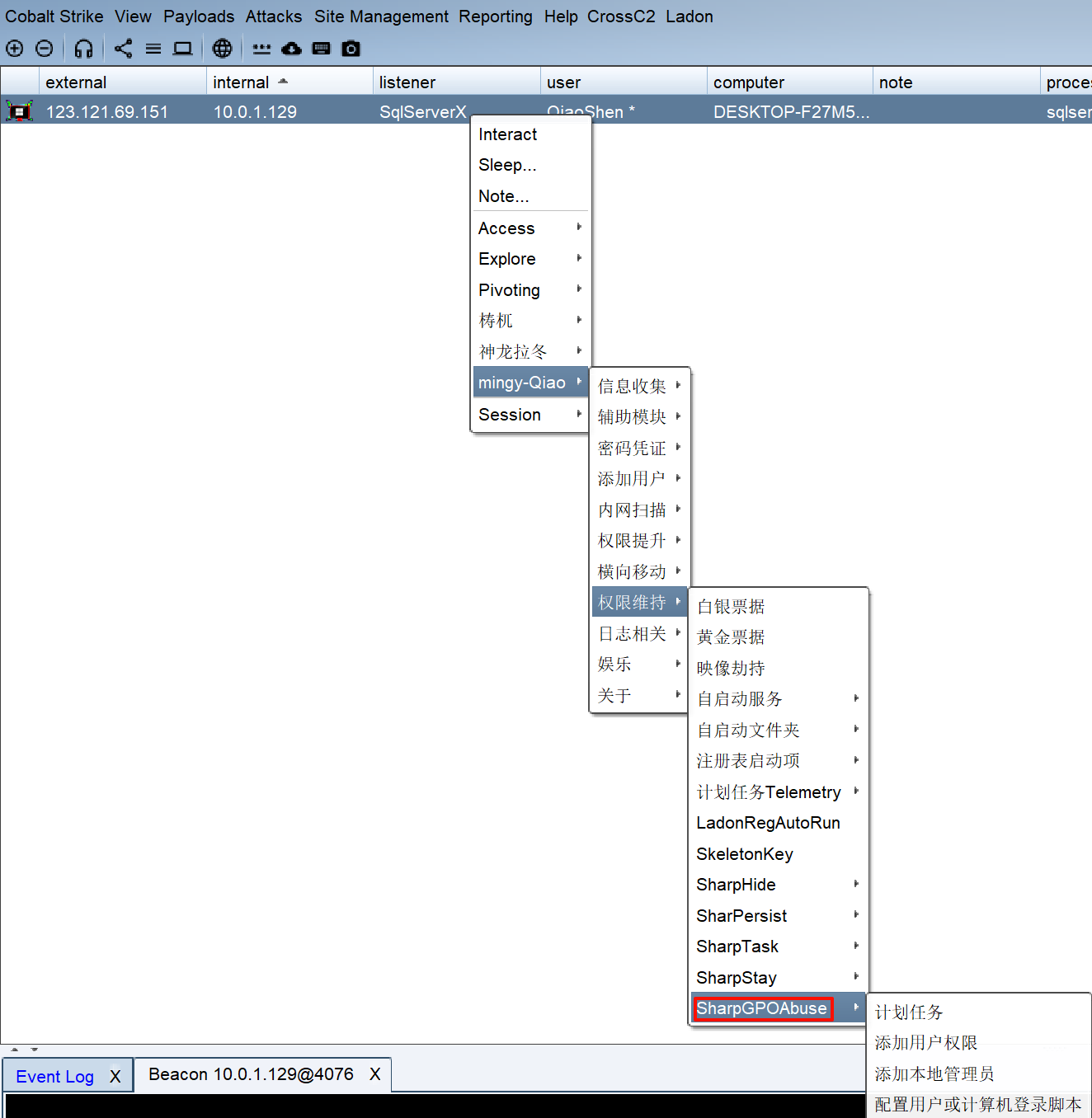This screenshot has width=1092, height=1118.
Task: Open the cloud download icon
Action: click(x=291, y=49)
